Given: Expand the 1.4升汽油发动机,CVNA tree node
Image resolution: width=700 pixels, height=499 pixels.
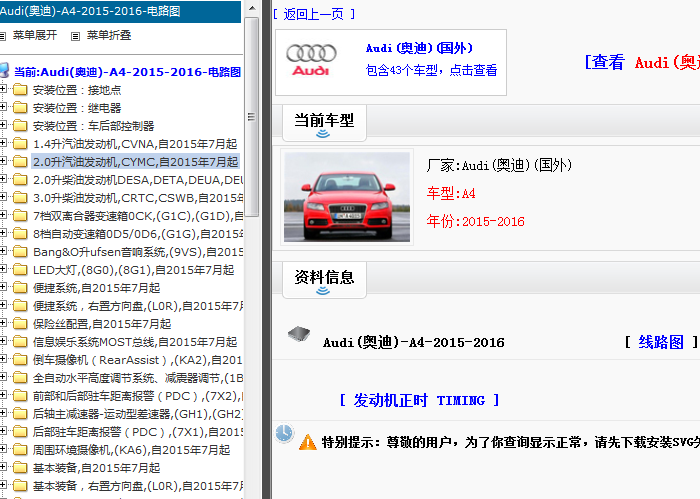Looking at the screenshot, I should (3, 143).
